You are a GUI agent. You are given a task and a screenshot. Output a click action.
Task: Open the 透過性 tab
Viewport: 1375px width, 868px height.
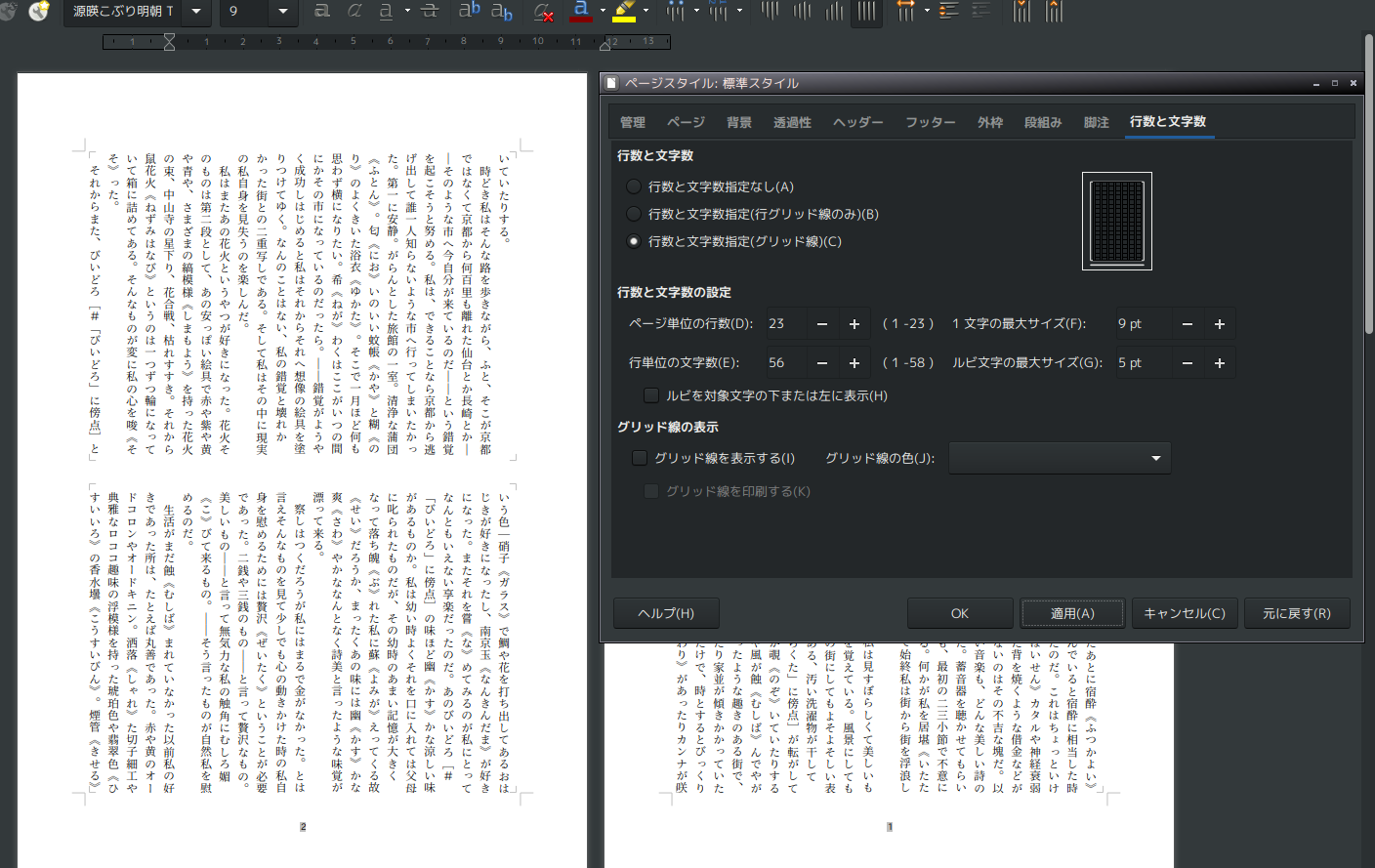click(792, 122)
